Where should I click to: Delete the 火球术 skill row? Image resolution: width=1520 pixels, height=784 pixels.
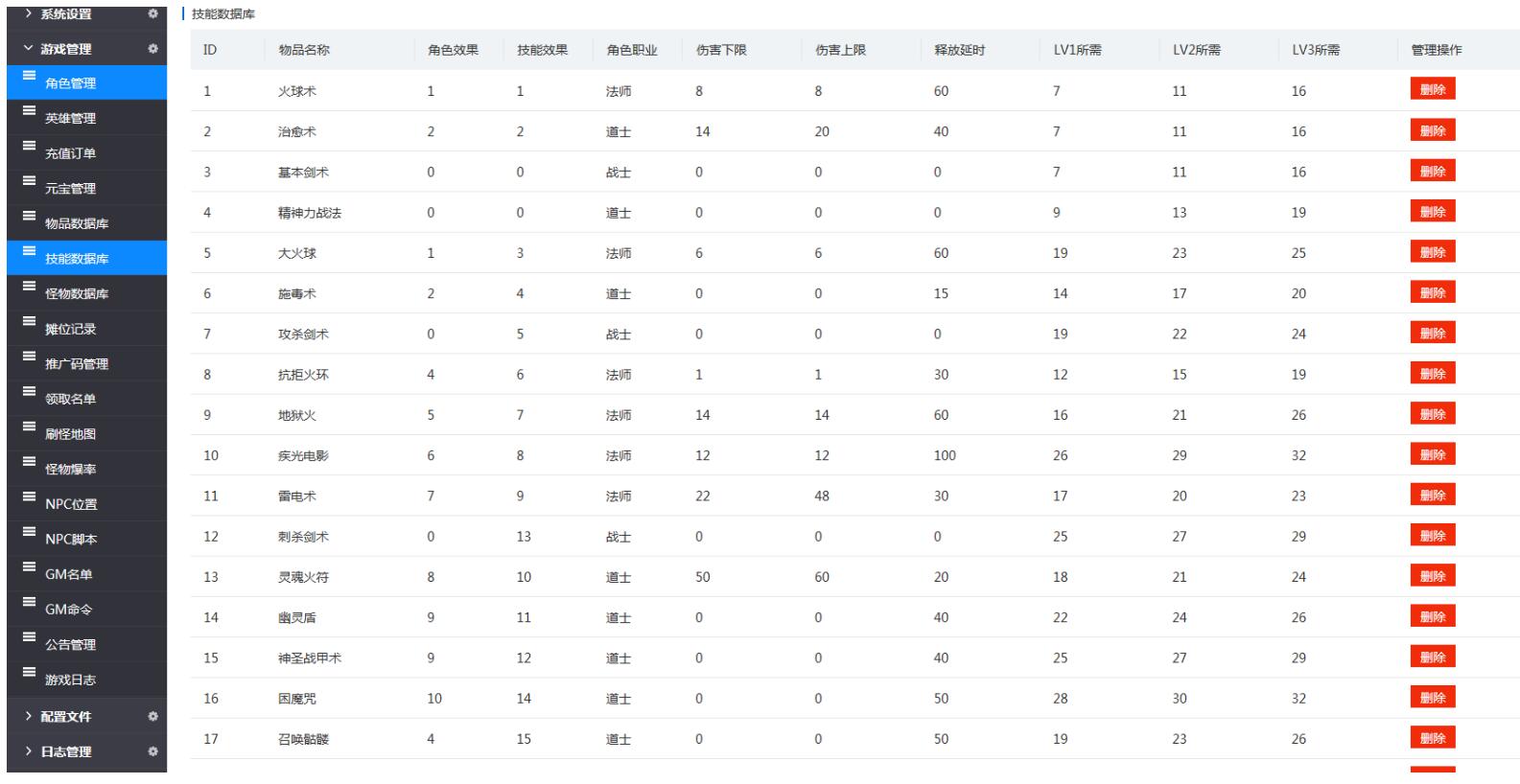(1432, 89)
